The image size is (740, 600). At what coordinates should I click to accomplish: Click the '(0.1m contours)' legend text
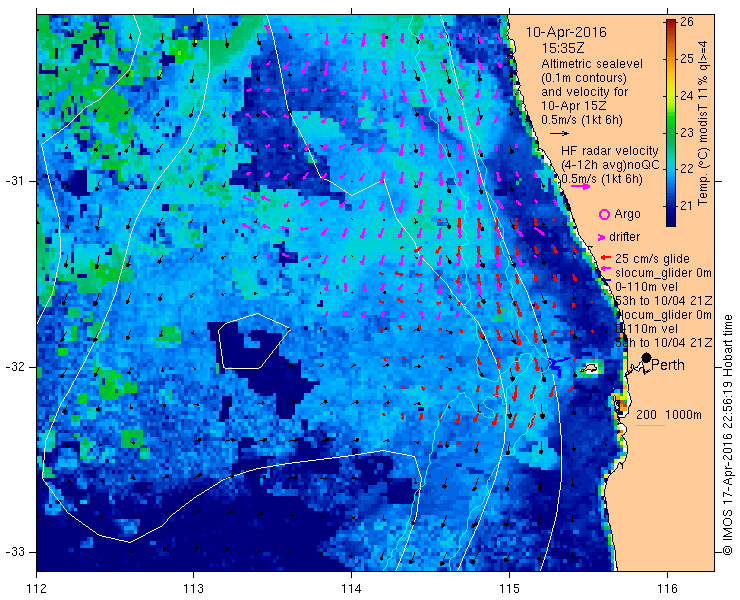(584, 77)
